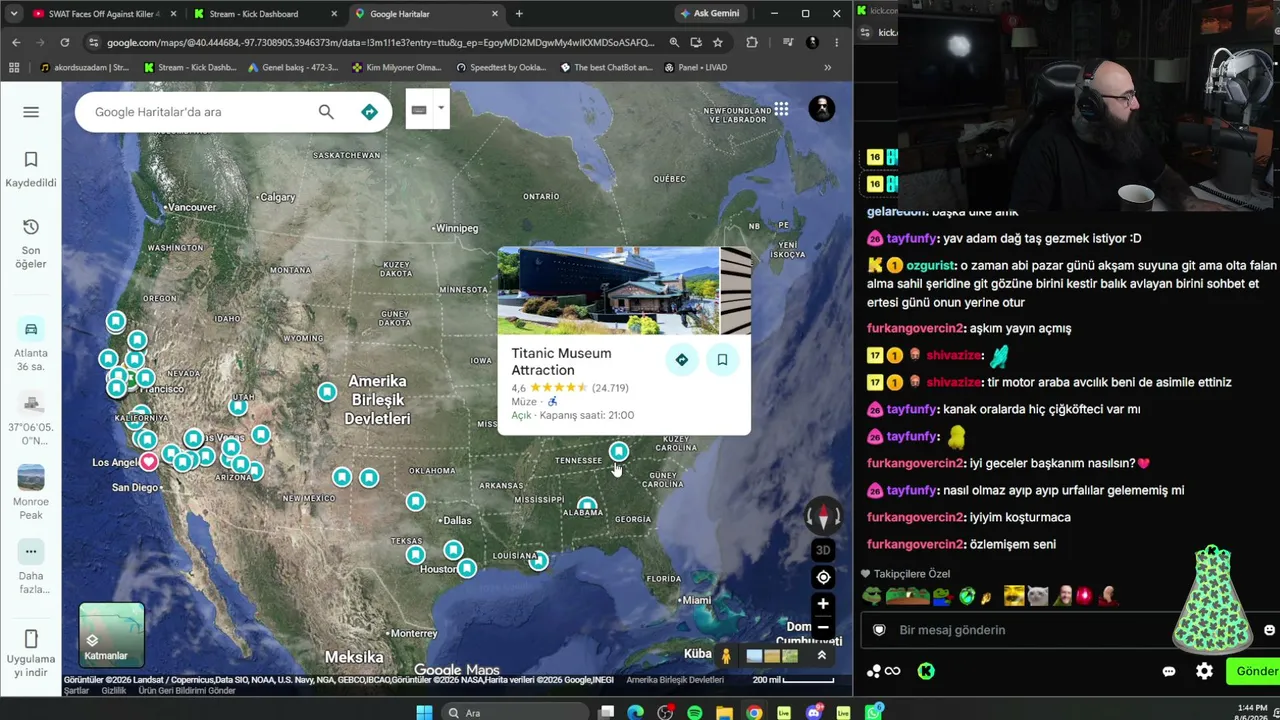Get directions to Titanic Museum Attraction
This screenshot has height=720, width=1280.
click(681, 360)
